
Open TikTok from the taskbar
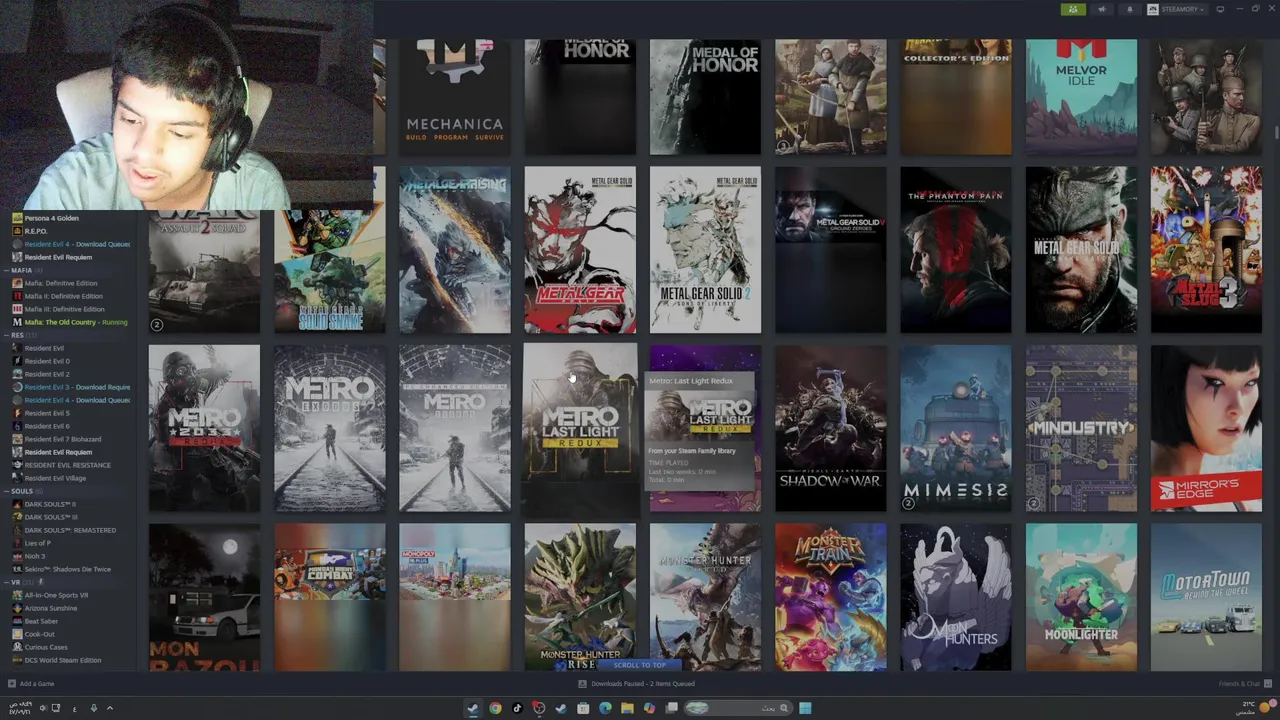click(517, 708)
